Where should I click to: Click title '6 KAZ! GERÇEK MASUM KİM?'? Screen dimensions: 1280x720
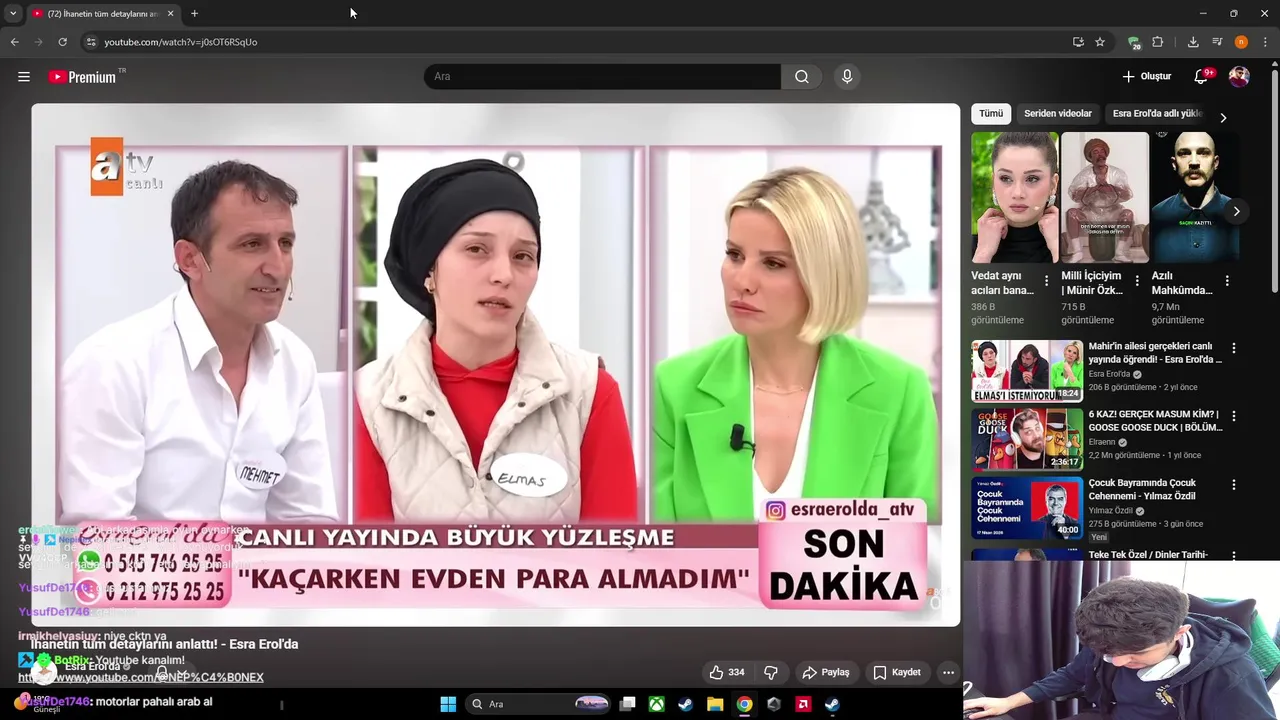(1155, 421)
